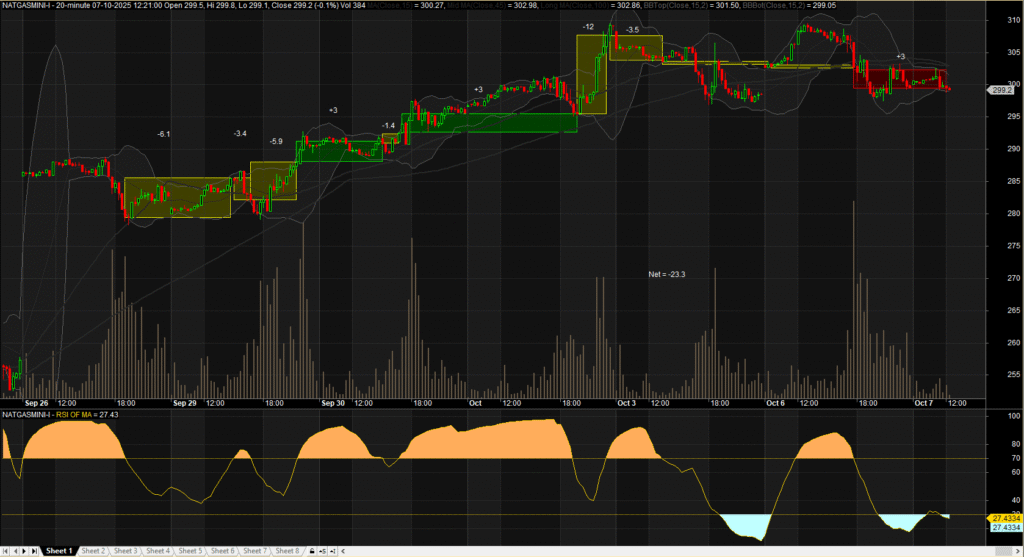The image size is (1024, 557).
Task: Click the Oct 3 date label
Action: [626, 404]
